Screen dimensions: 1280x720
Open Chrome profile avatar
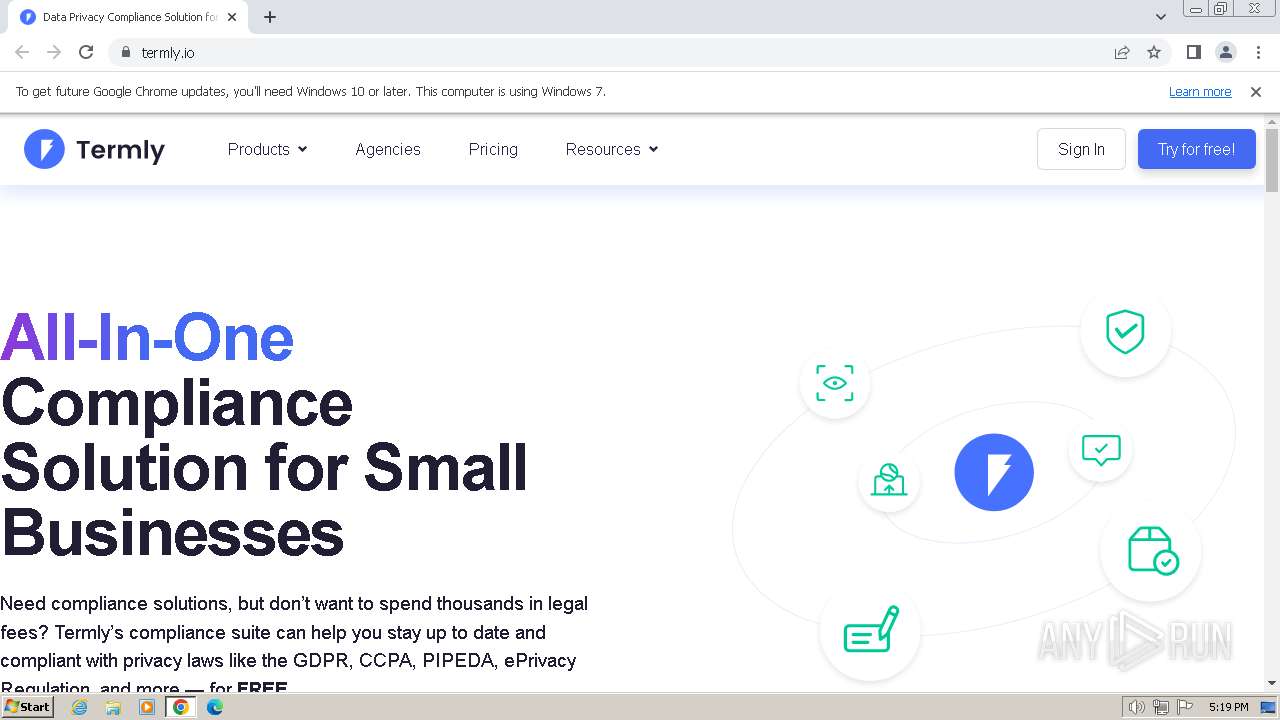[1226, 52]
